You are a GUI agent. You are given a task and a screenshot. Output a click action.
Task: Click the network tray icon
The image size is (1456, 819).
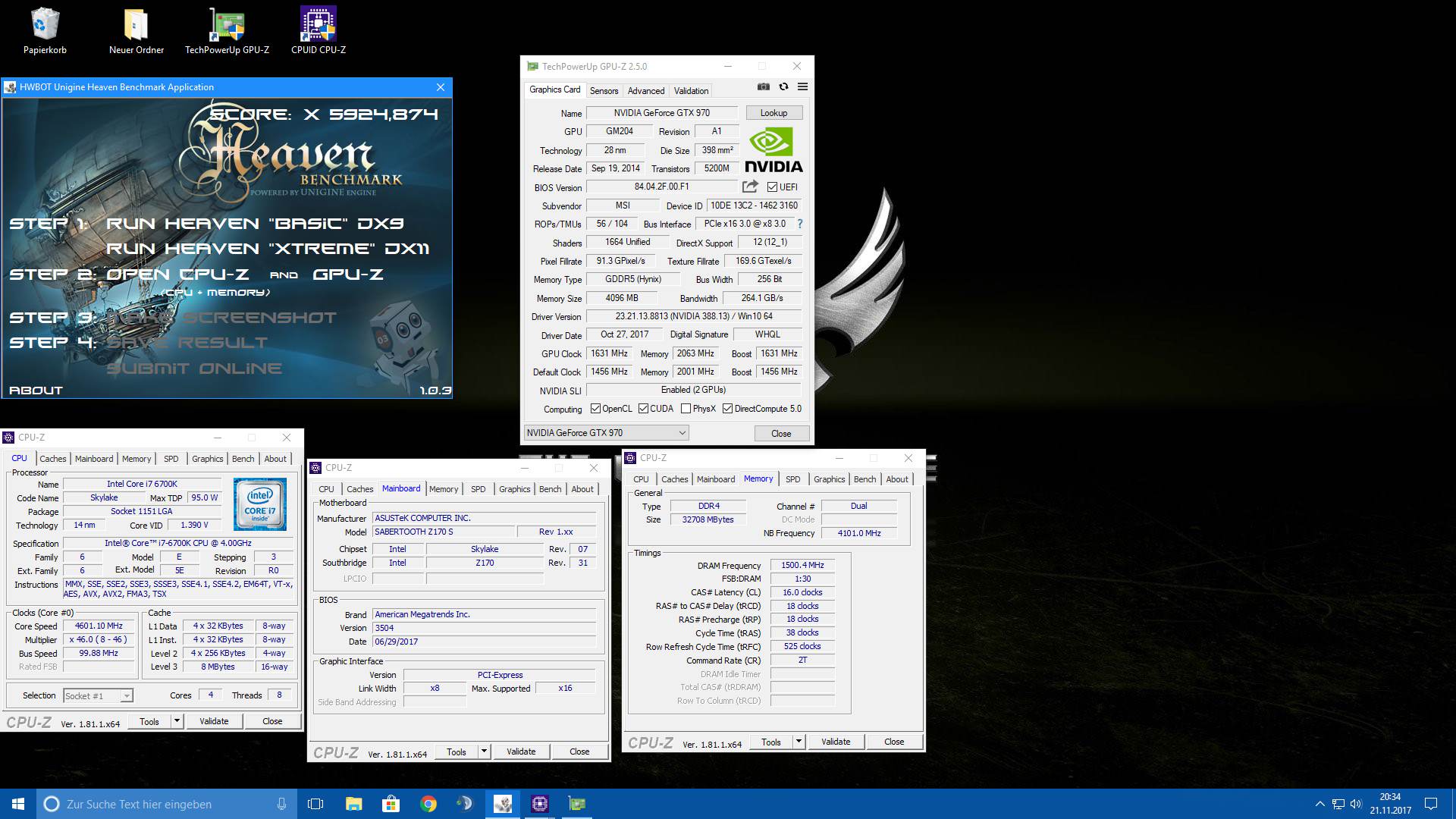point(1338,804)
